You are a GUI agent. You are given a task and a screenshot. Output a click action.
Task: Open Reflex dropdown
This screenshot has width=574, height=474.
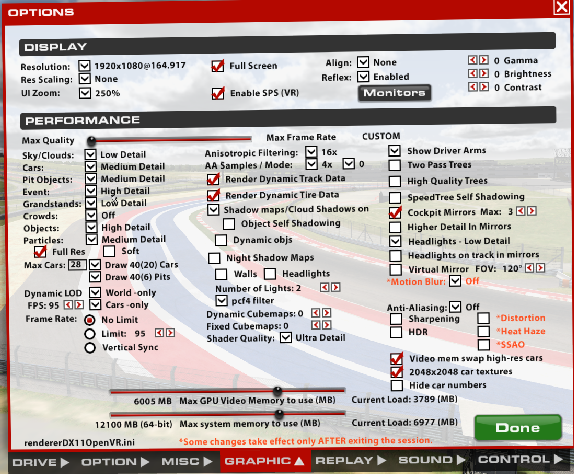[363, 76]
